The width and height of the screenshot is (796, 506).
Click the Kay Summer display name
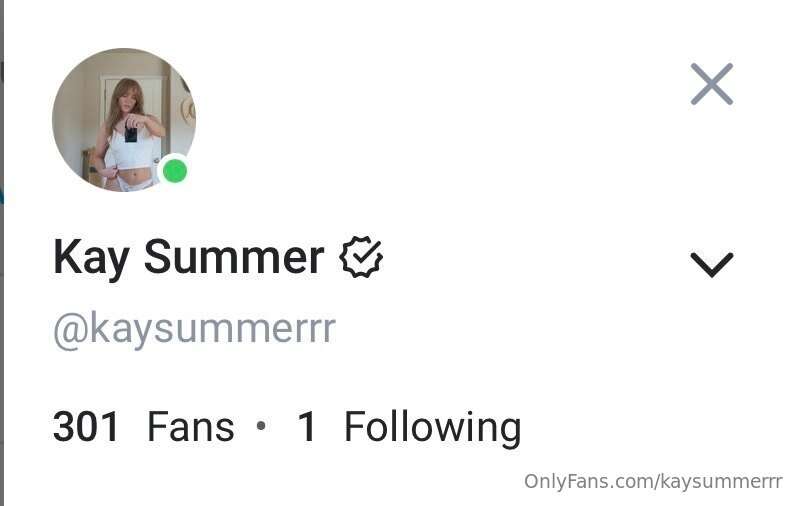tap(188, 258)
